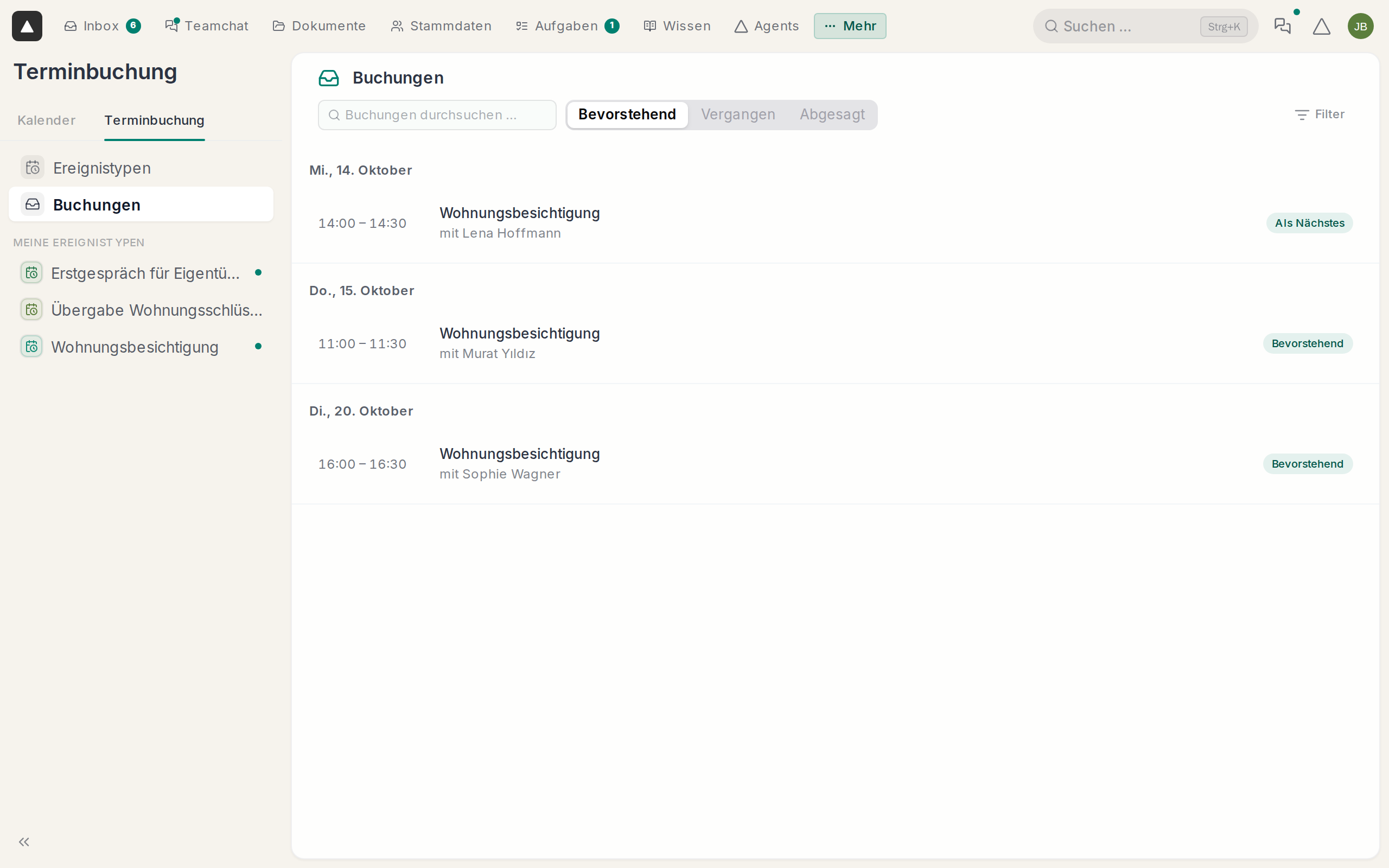Show Vergangen bookings
Screen dimensions: 1389x868
[737, 114]
